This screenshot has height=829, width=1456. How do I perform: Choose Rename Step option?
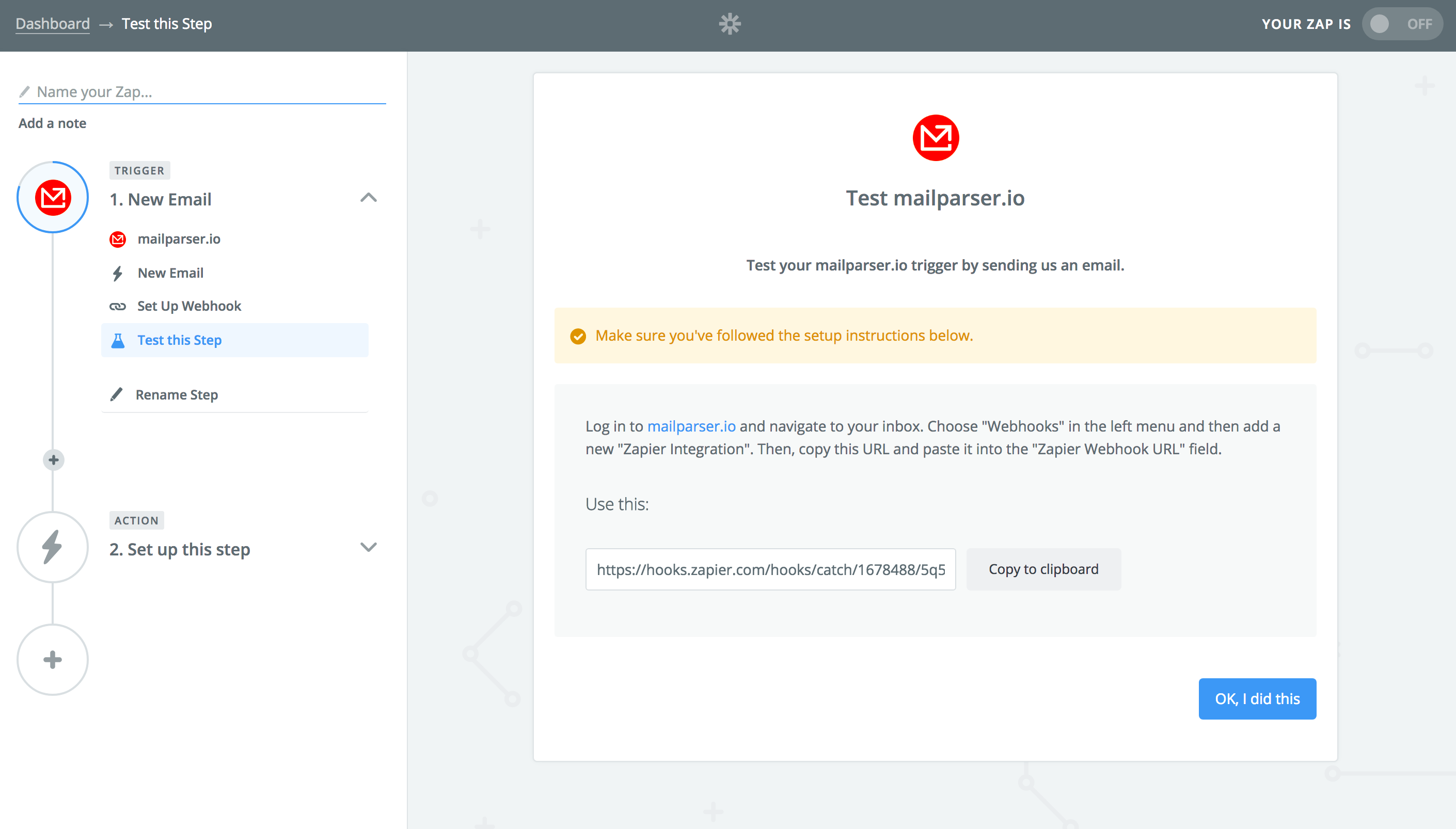[177, 394]
